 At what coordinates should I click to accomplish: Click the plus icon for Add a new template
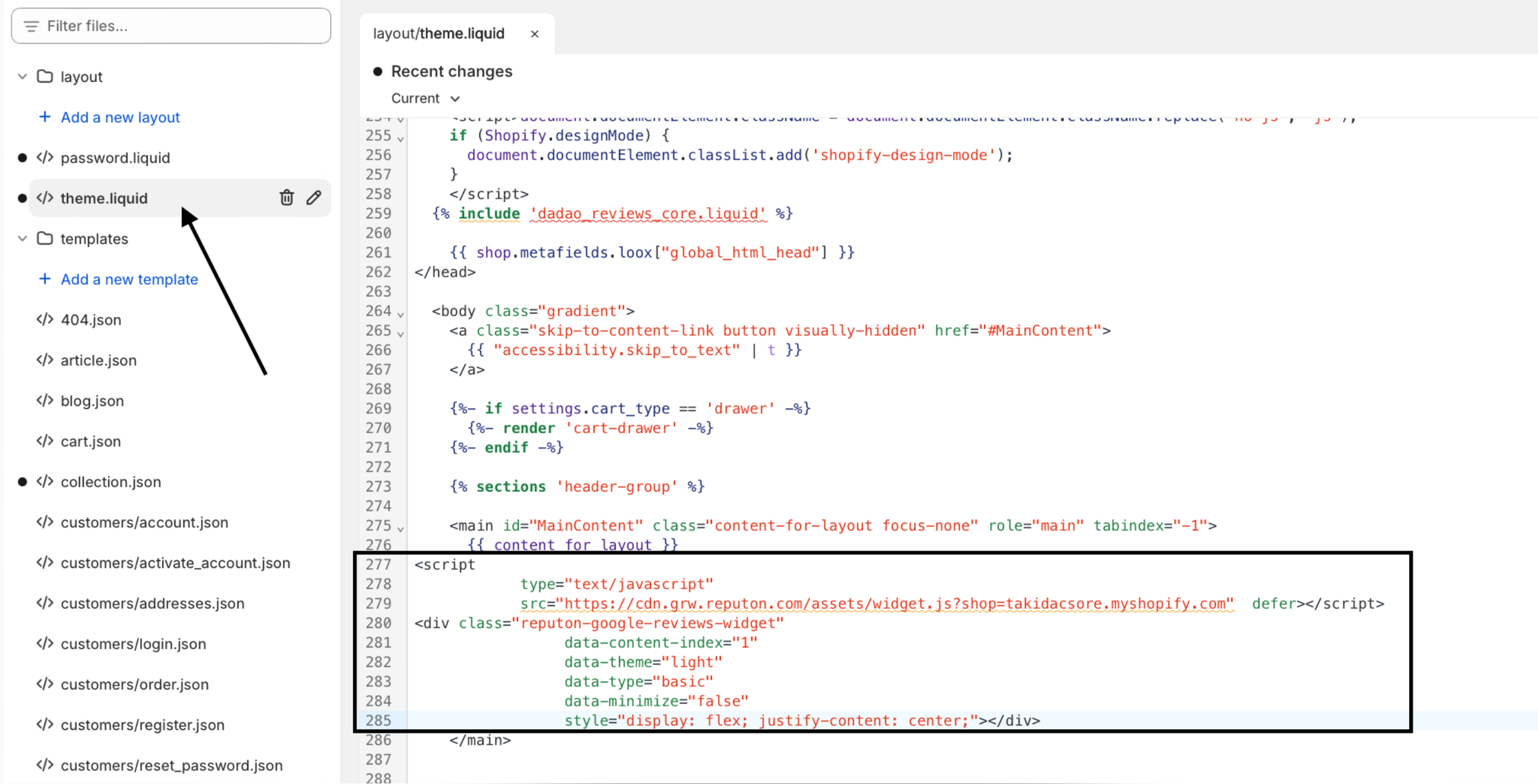pyautogui.click(x=45, y=279)
